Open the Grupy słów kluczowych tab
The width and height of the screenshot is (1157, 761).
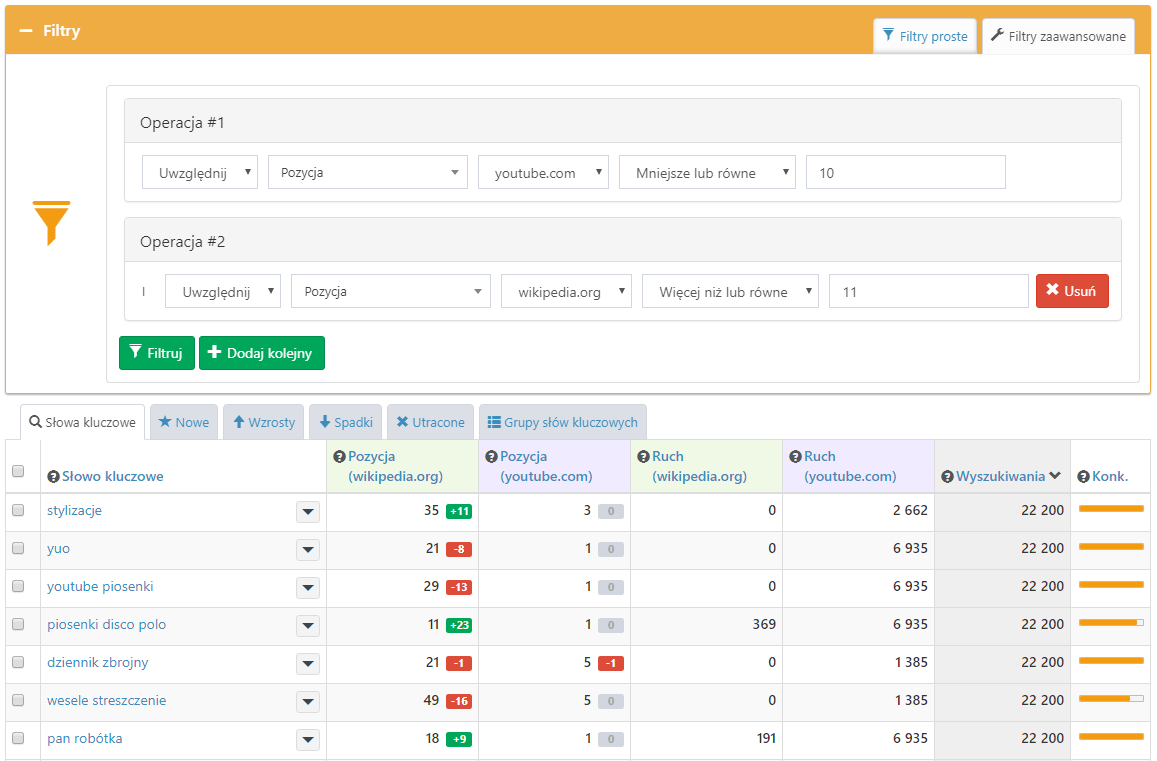[x=562, y=422]
